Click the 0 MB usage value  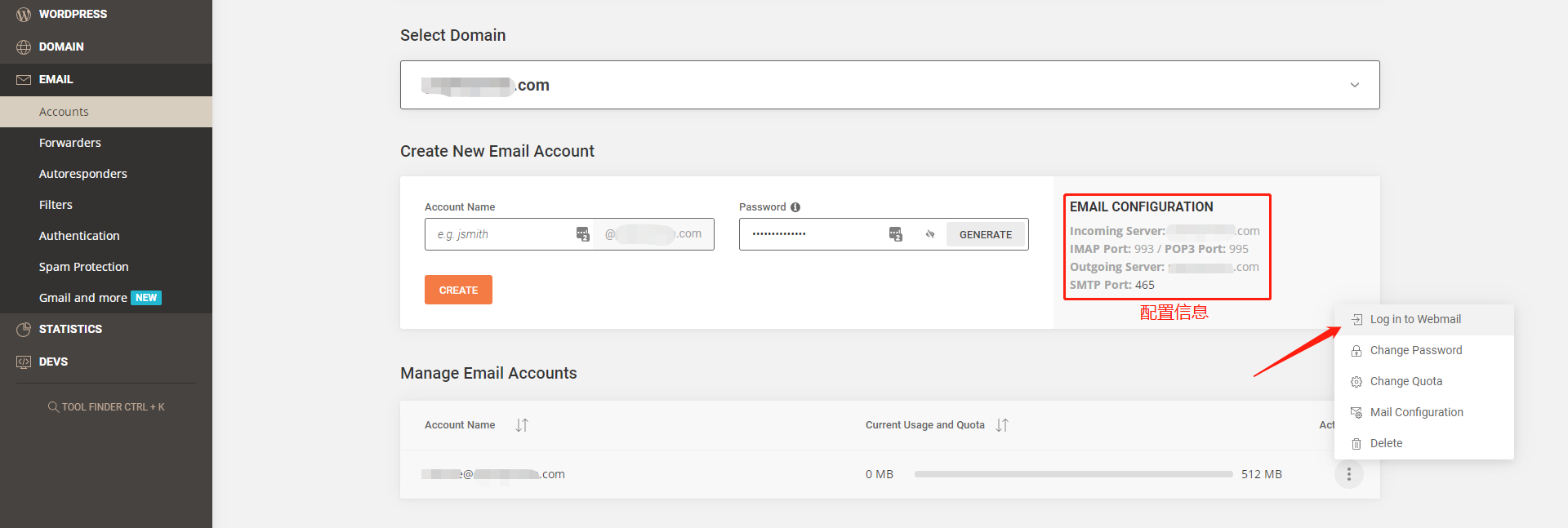click(880, 474)
